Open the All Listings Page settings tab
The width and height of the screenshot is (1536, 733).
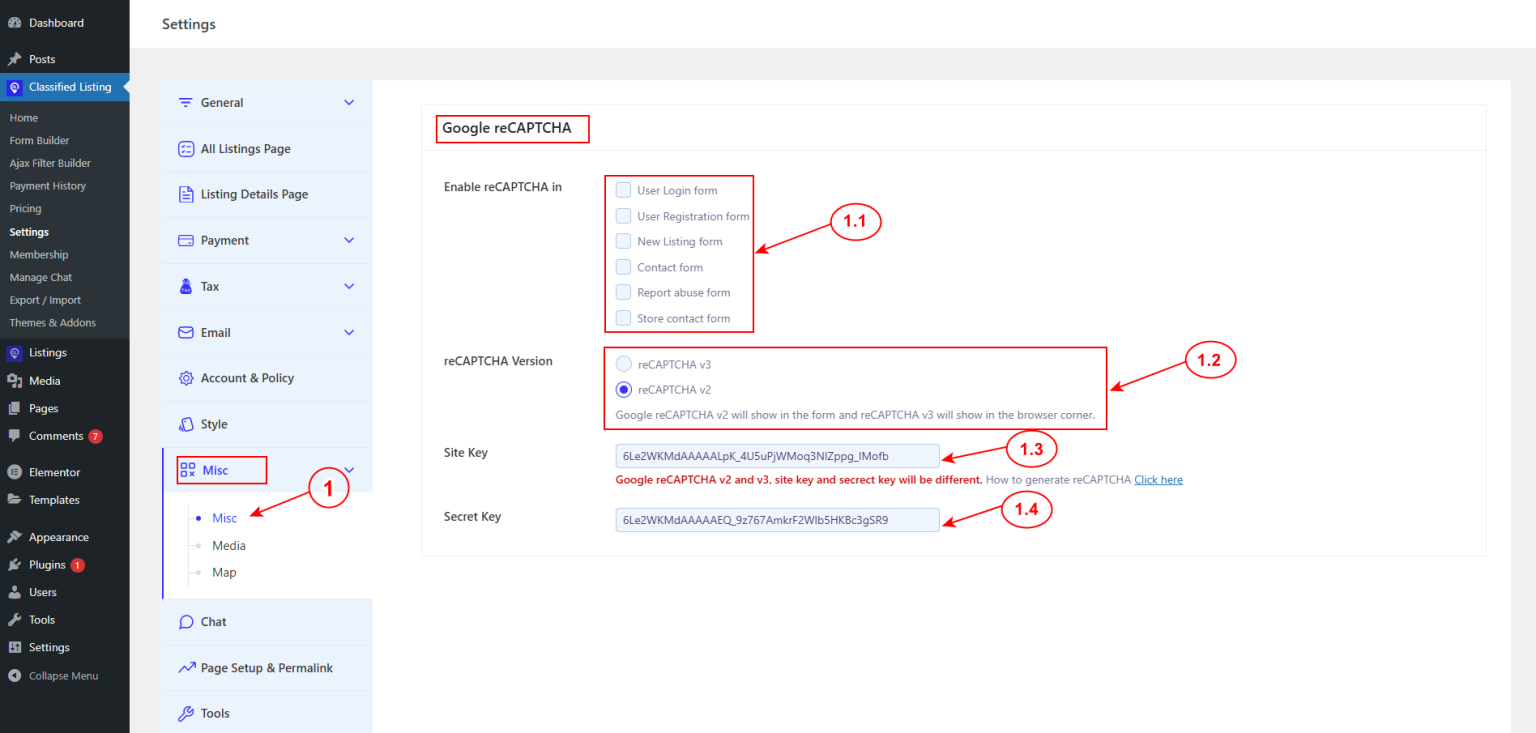268,149
